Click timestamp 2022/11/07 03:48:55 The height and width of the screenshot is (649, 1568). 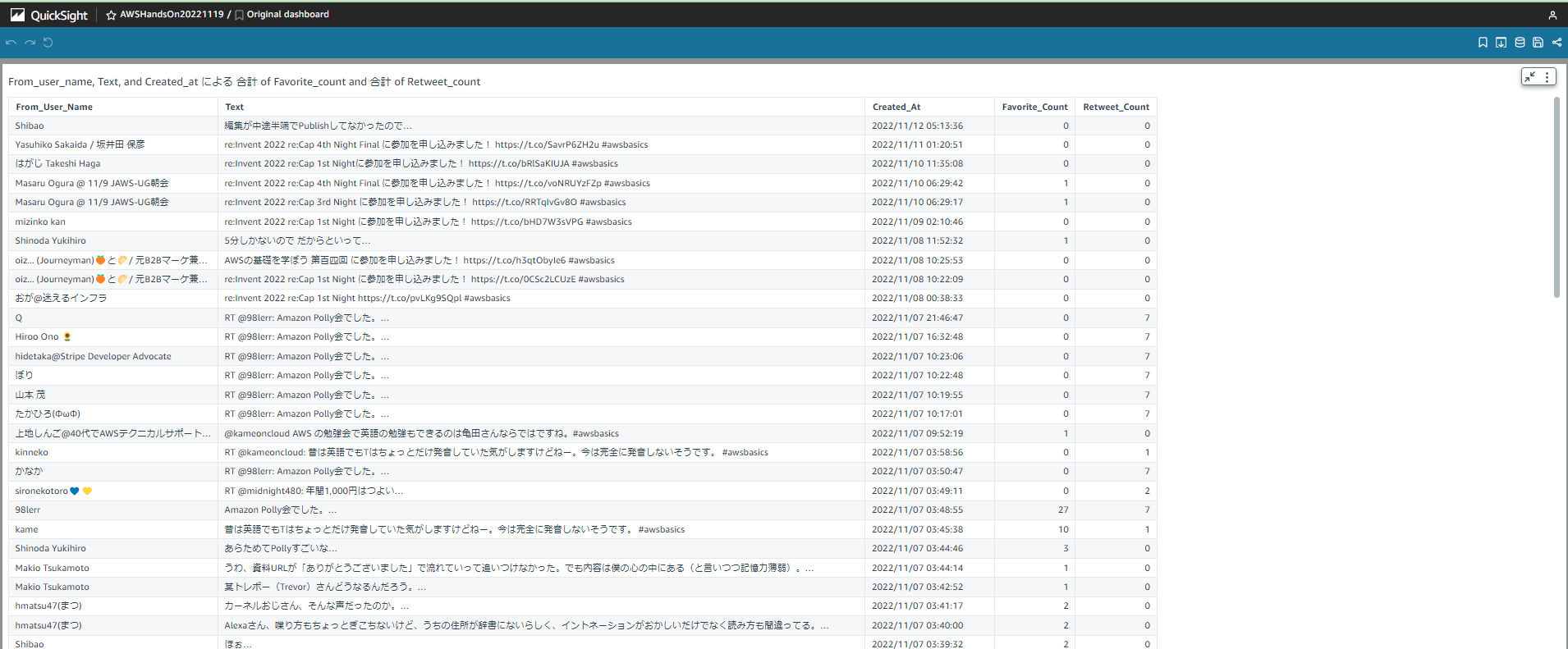click(x=917, y=510)
